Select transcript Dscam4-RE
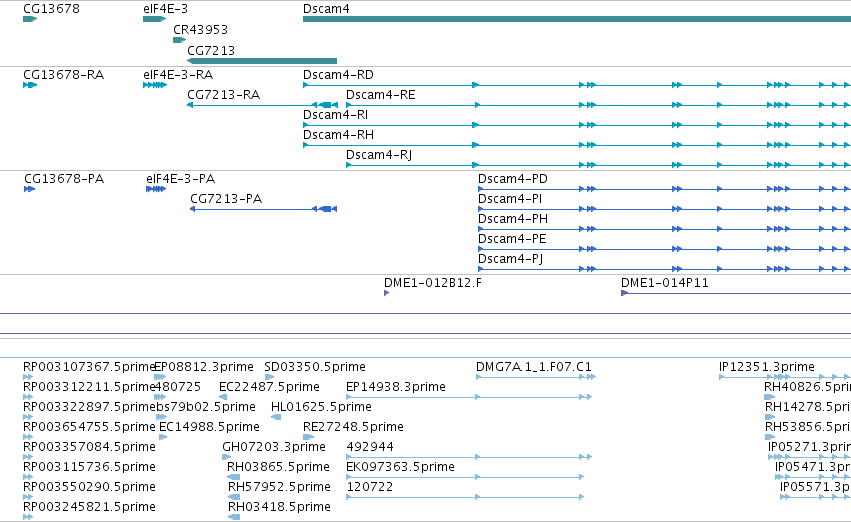 pyautogui.click(x=380, y=95)
